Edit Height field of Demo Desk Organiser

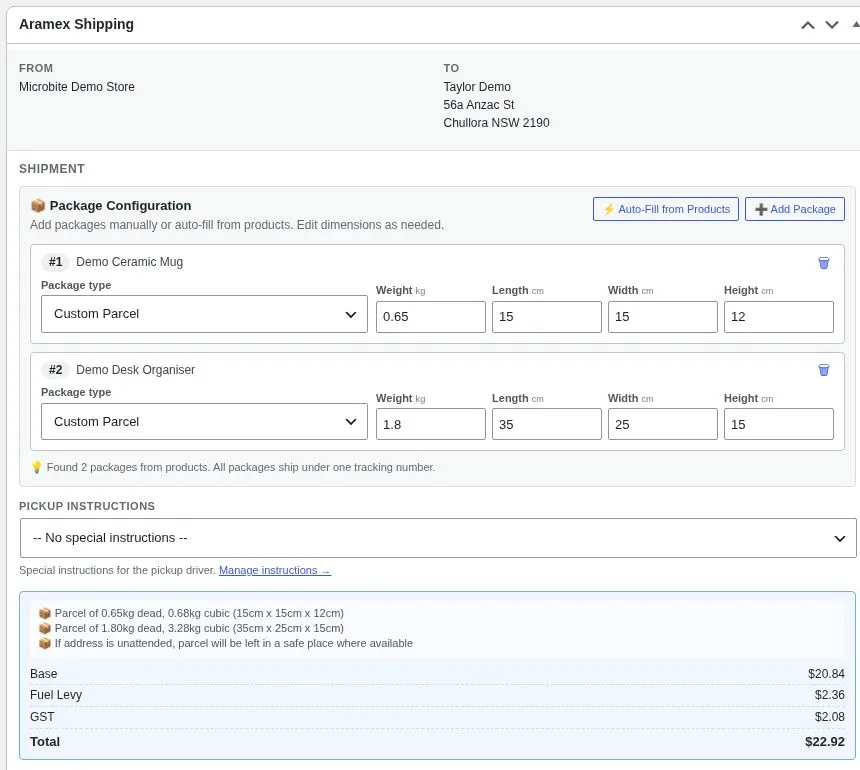tap(778, 424)
